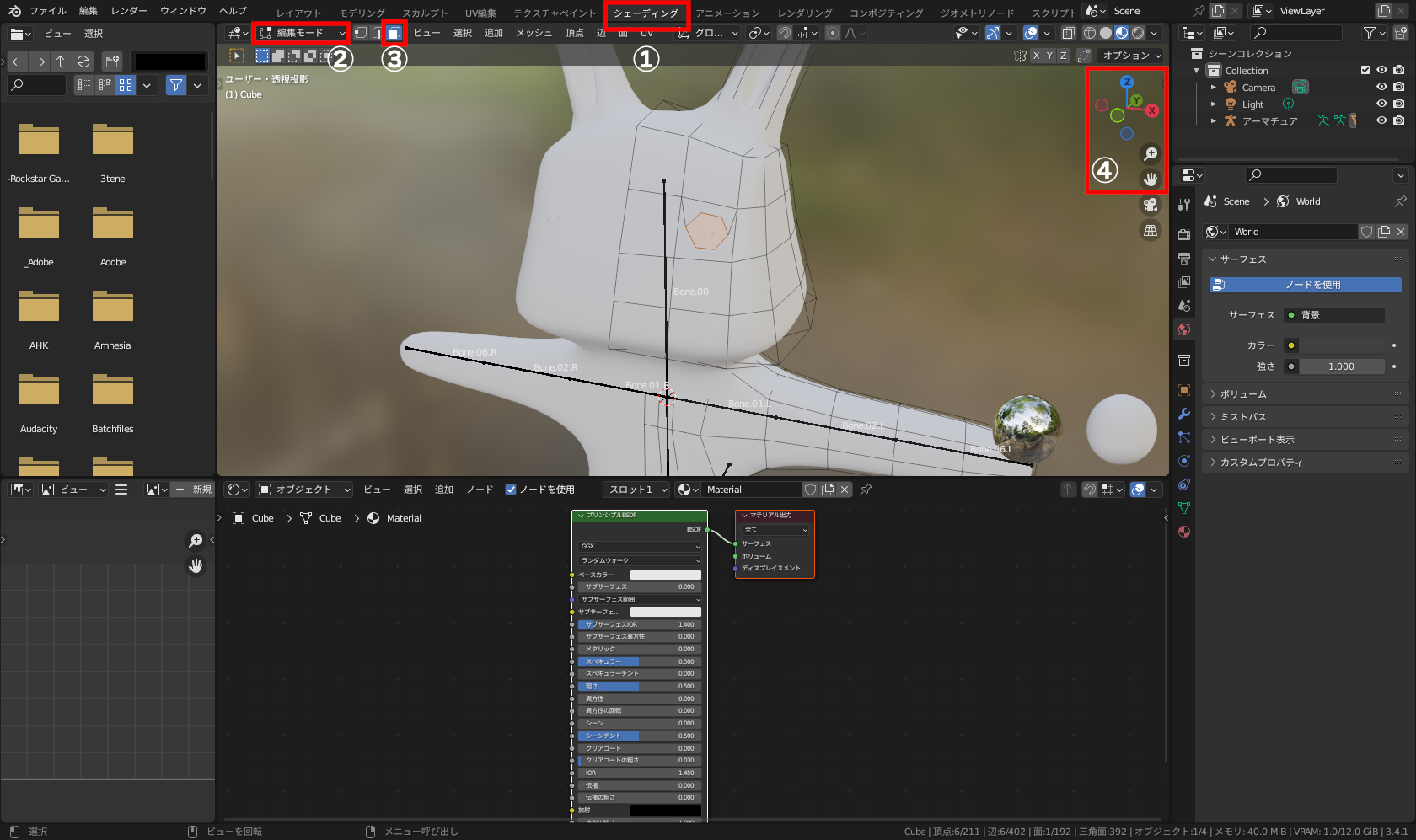Screen dimensions: 1416x840
Task: Select face select mode icon
Action: pos(394,33)
